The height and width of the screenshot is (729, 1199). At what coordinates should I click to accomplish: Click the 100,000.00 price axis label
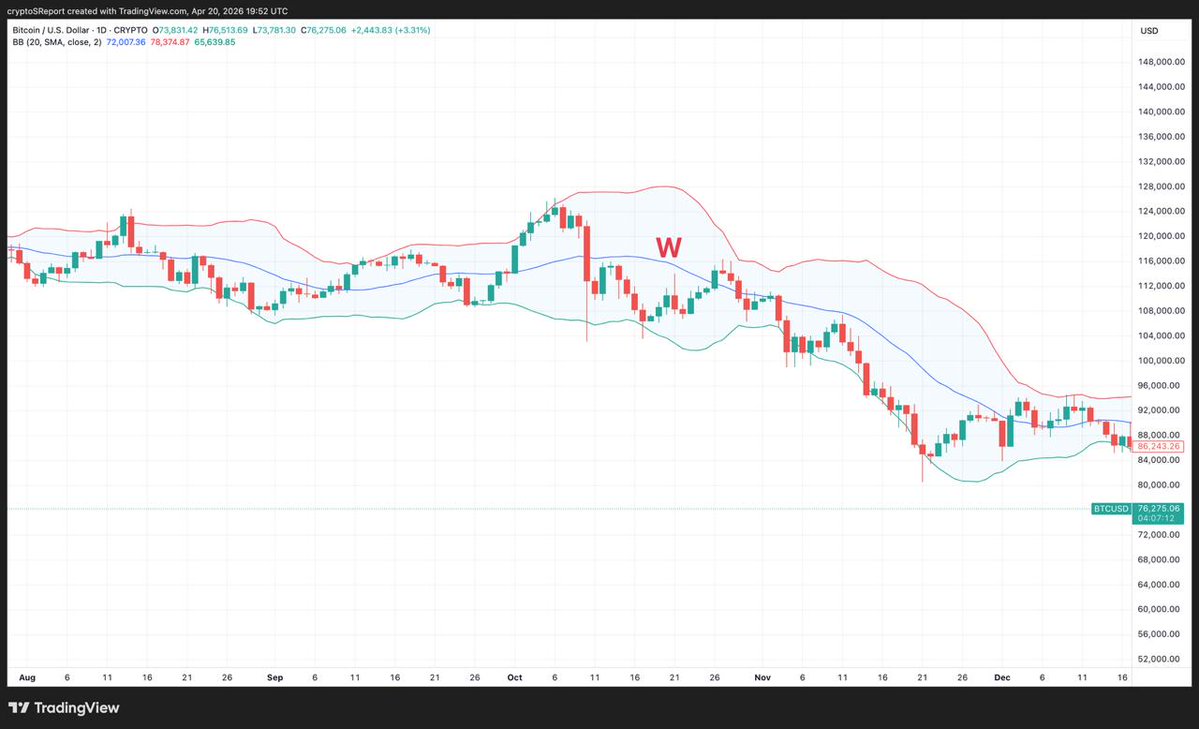(1161, 361)
